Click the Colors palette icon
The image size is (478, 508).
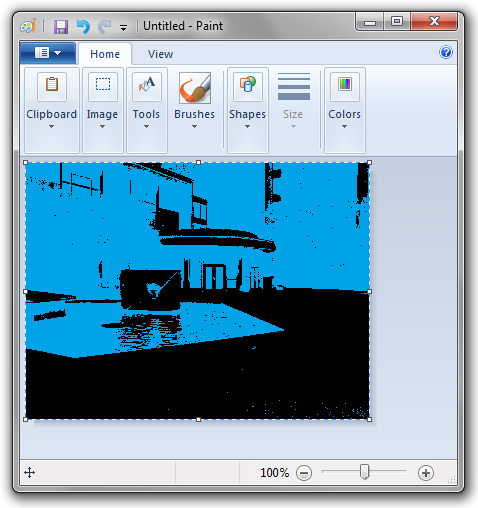pos(345,86)
